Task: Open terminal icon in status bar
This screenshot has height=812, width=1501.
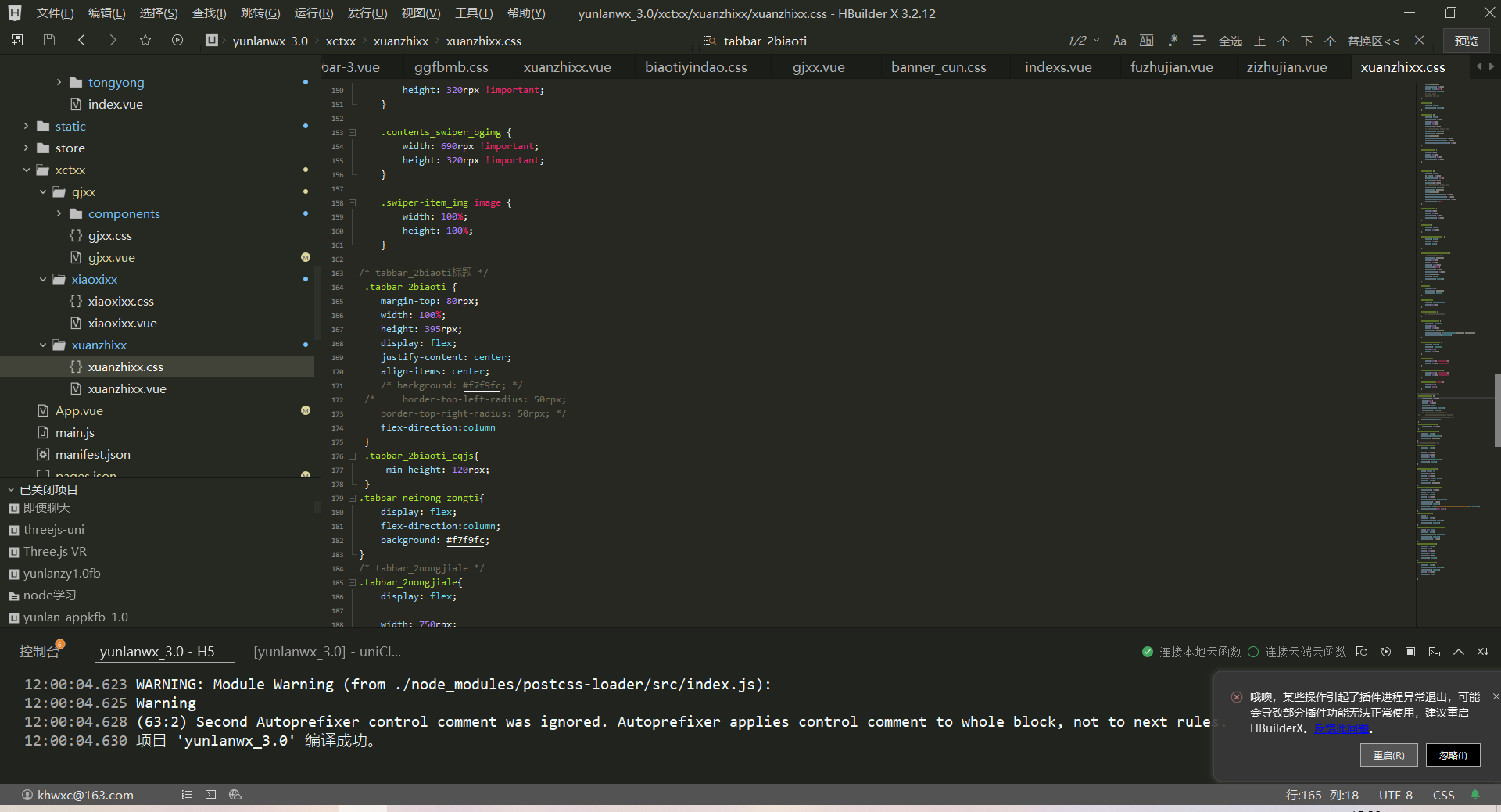Action: (x=210, y=795)
